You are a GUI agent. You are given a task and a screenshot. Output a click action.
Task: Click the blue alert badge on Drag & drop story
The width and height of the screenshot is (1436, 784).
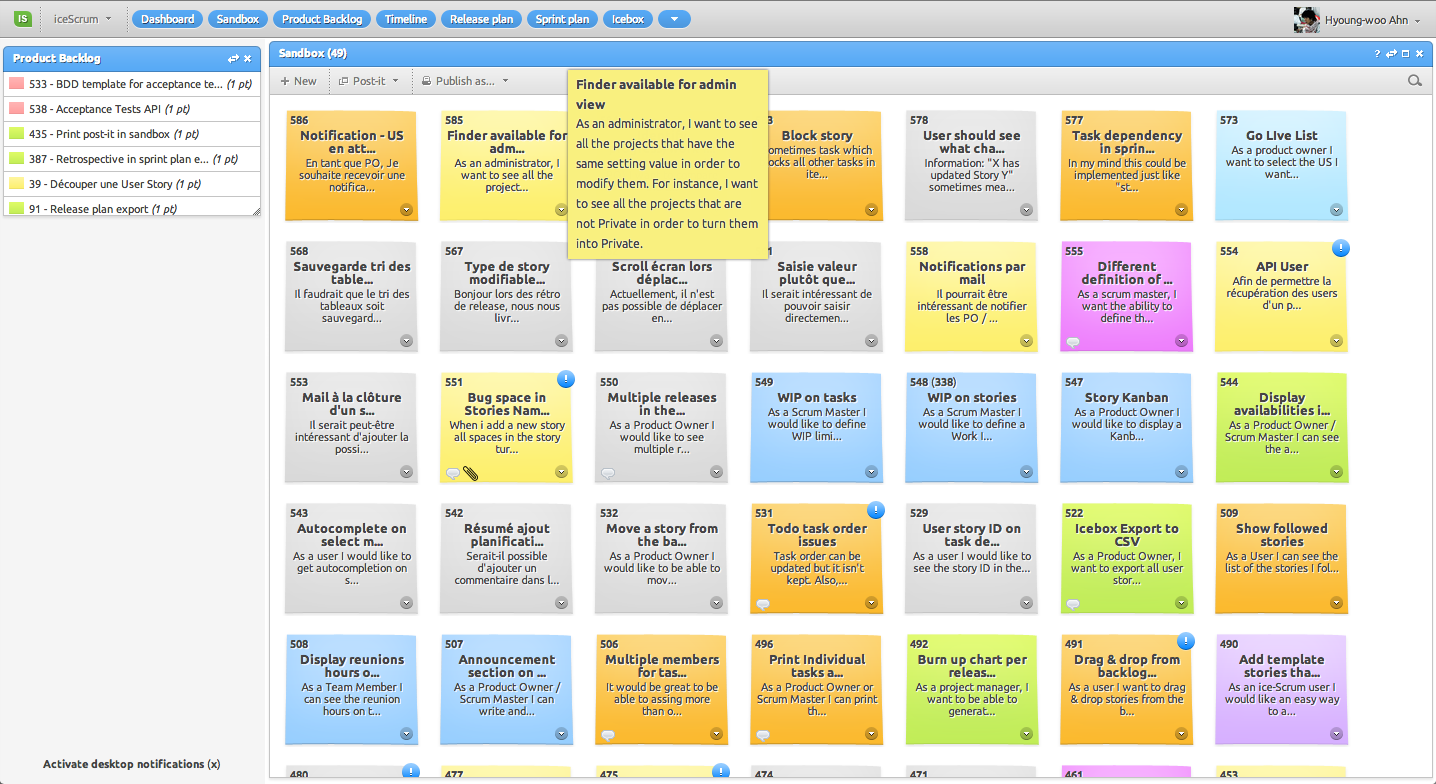tap(1185, 641)
